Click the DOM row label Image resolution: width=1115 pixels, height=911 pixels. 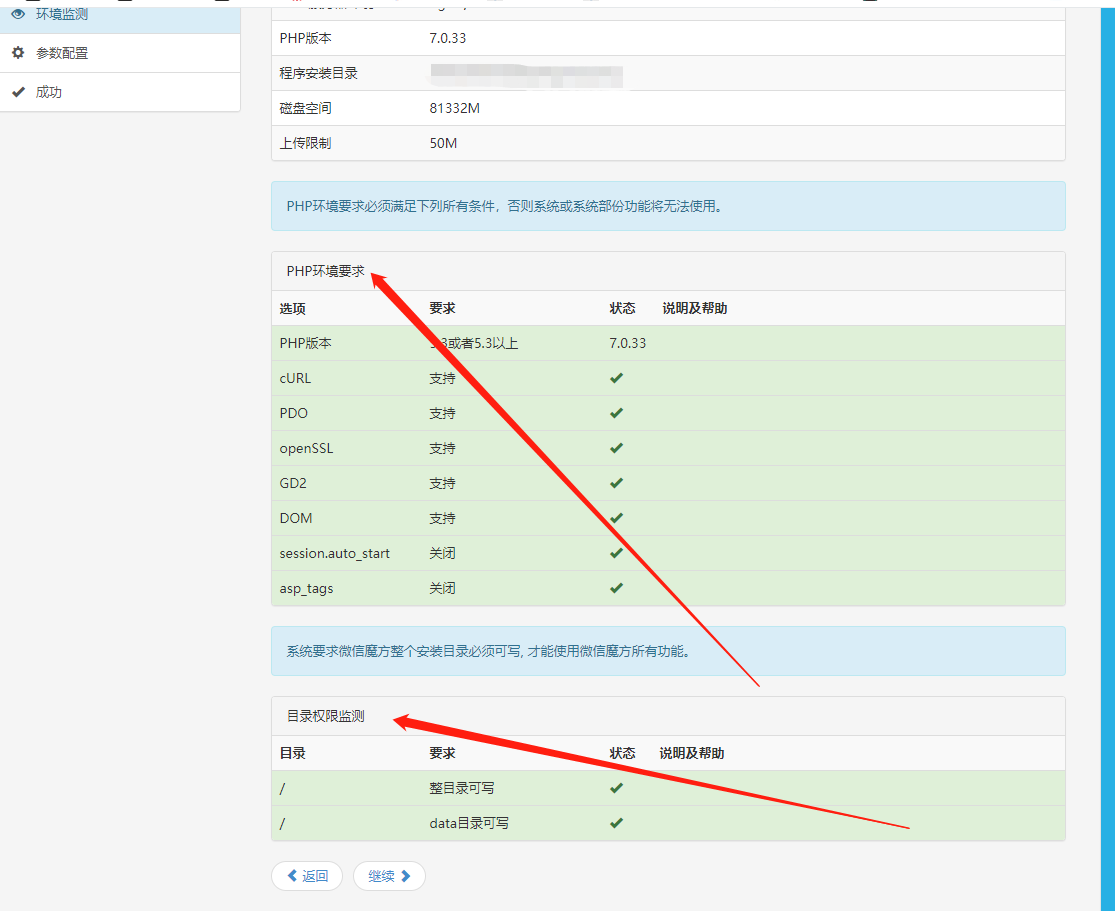click(296, 518)
